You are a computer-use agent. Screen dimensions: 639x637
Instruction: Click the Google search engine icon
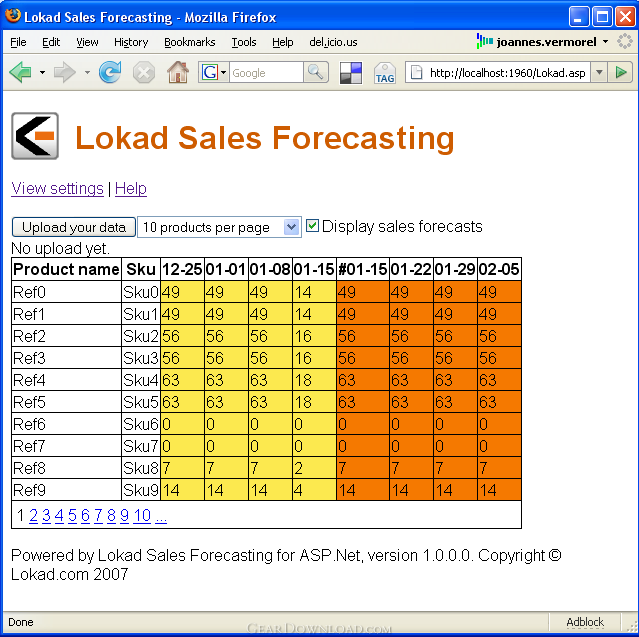(210, 73)
